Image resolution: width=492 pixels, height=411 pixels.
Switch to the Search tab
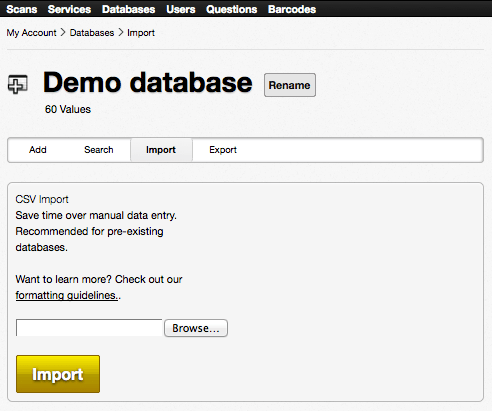[x=99, y=150]
